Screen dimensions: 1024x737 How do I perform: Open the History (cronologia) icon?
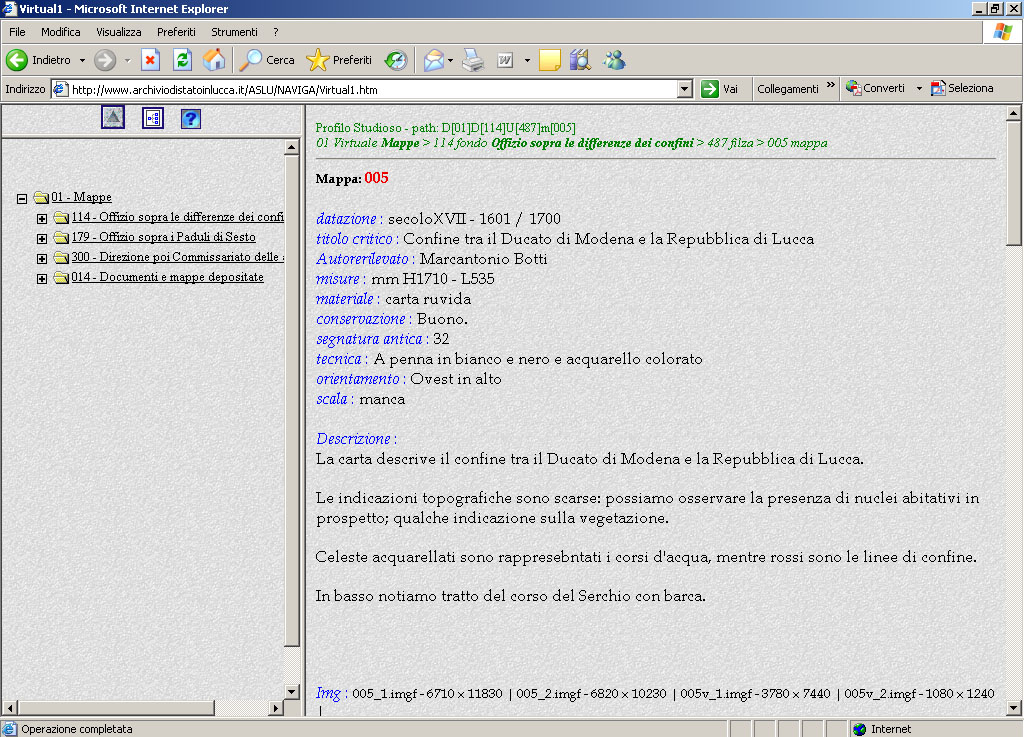397,60
